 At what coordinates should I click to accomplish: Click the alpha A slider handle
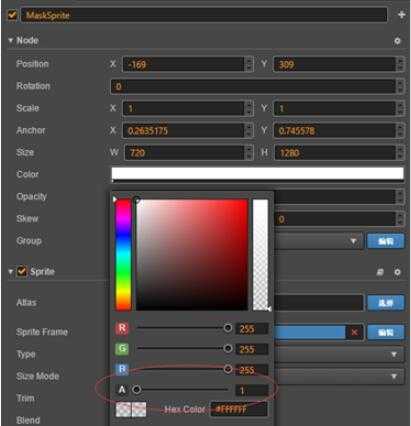point(136,389)
